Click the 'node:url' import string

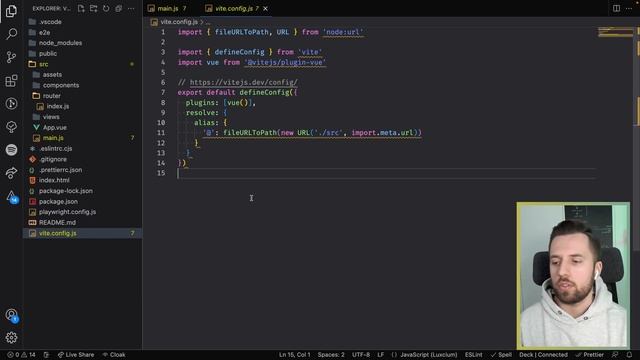point(343,32)
